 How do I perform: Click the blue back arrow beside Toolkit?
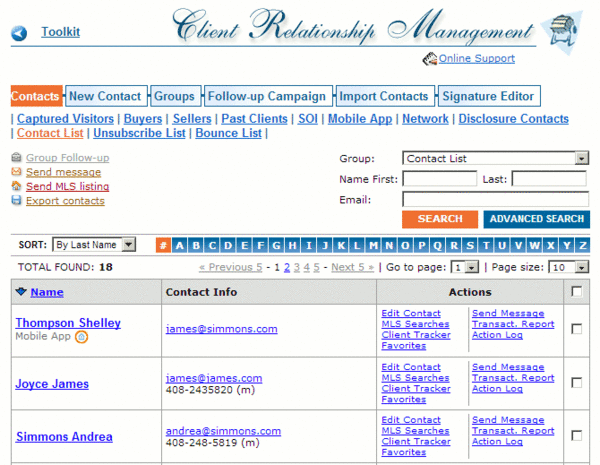(x=19, y=33)
